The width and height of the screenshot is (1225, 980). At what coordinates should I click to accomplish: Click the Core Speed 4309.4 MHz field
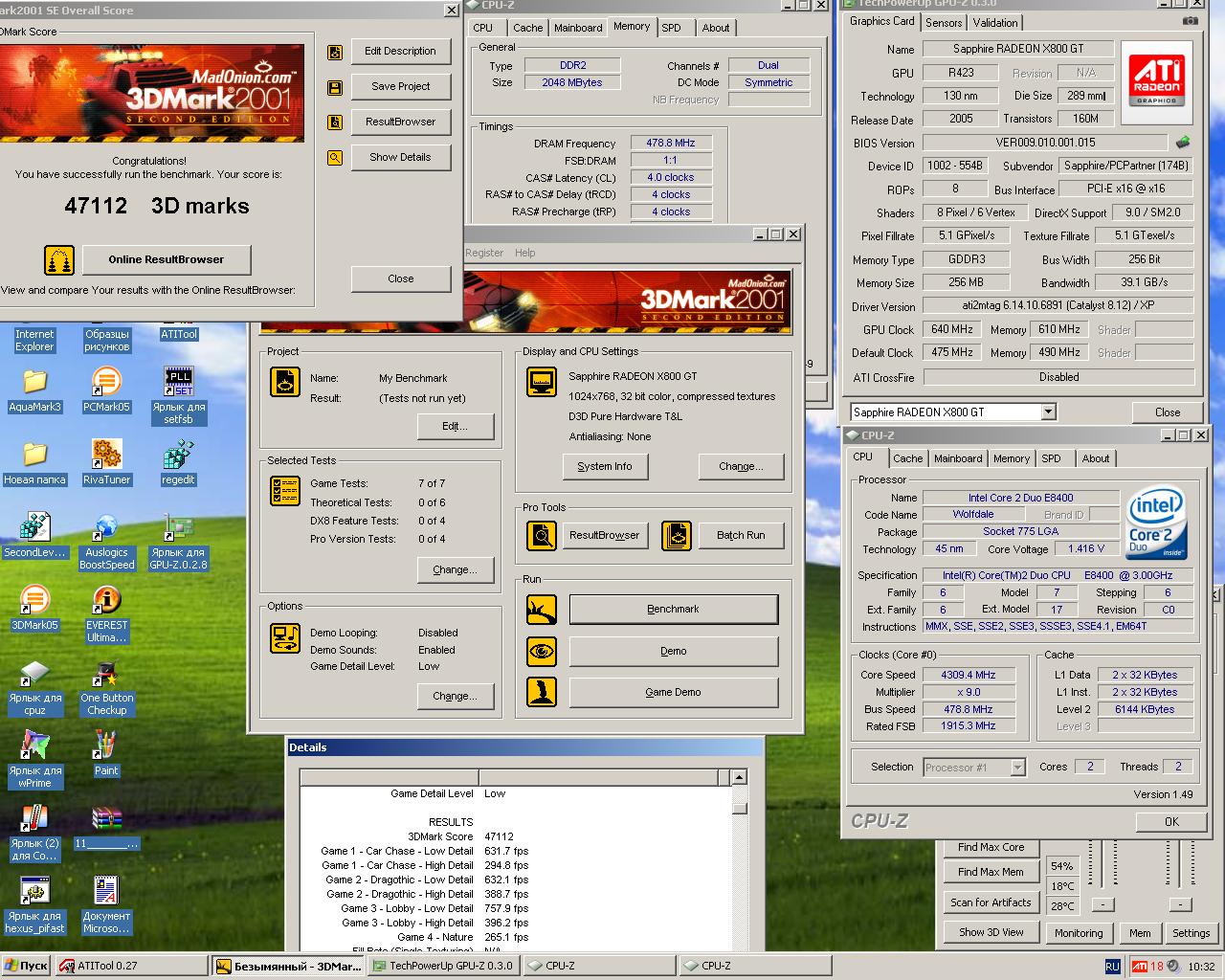[x=969, y=675]
